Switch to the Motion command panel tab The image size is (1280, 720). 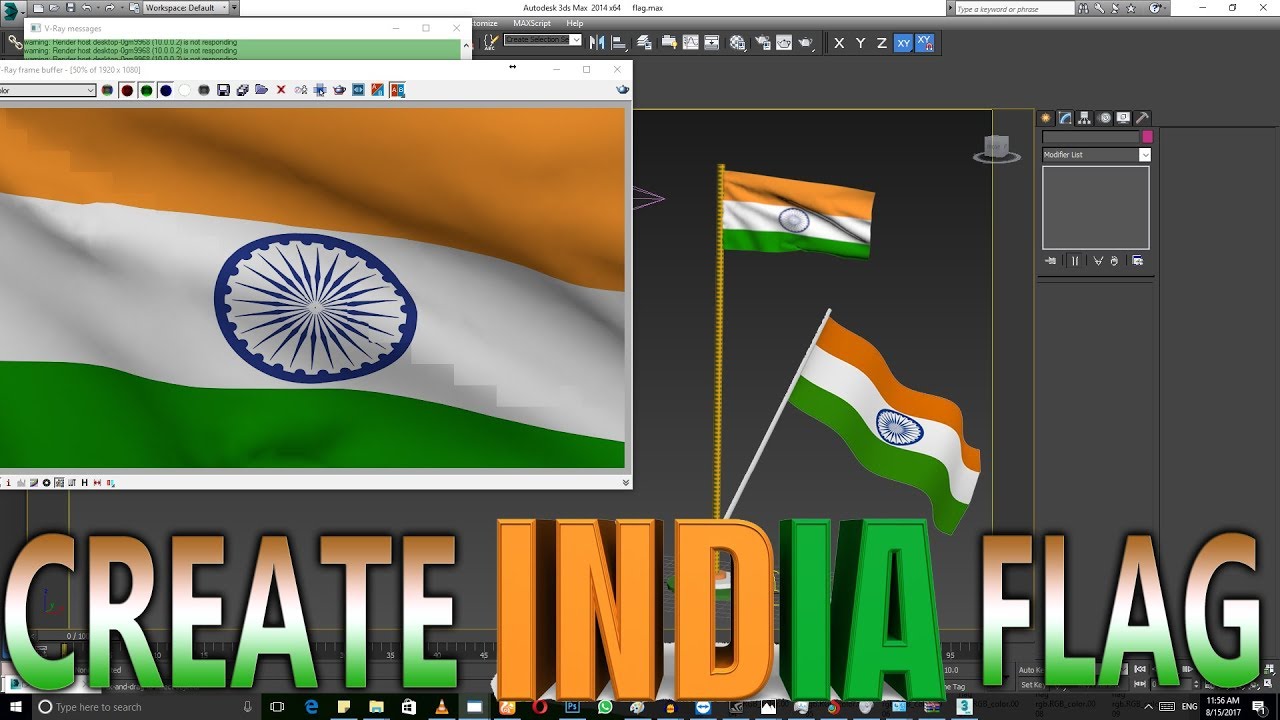tap(1104, 118)
